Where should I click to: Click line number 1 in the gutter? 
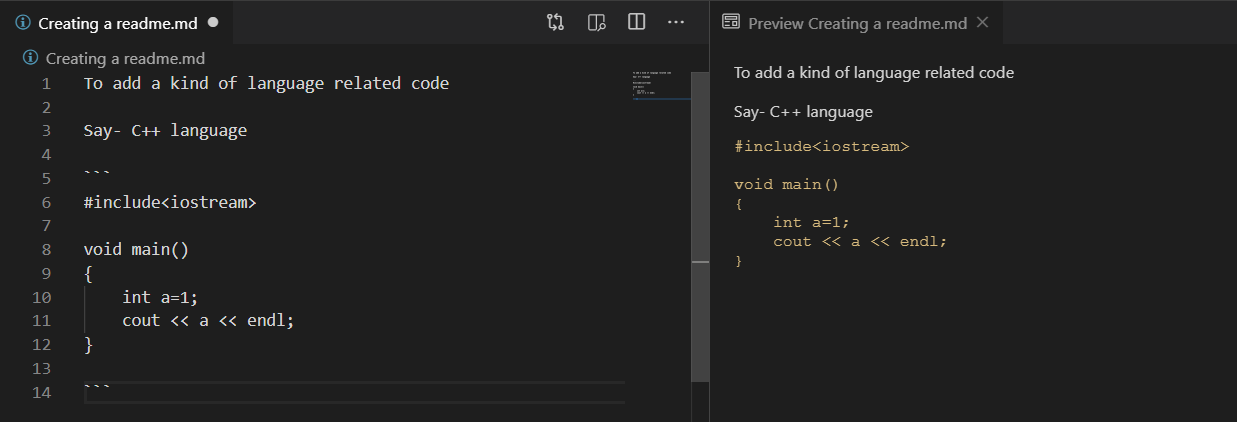(x=46, y=83)
